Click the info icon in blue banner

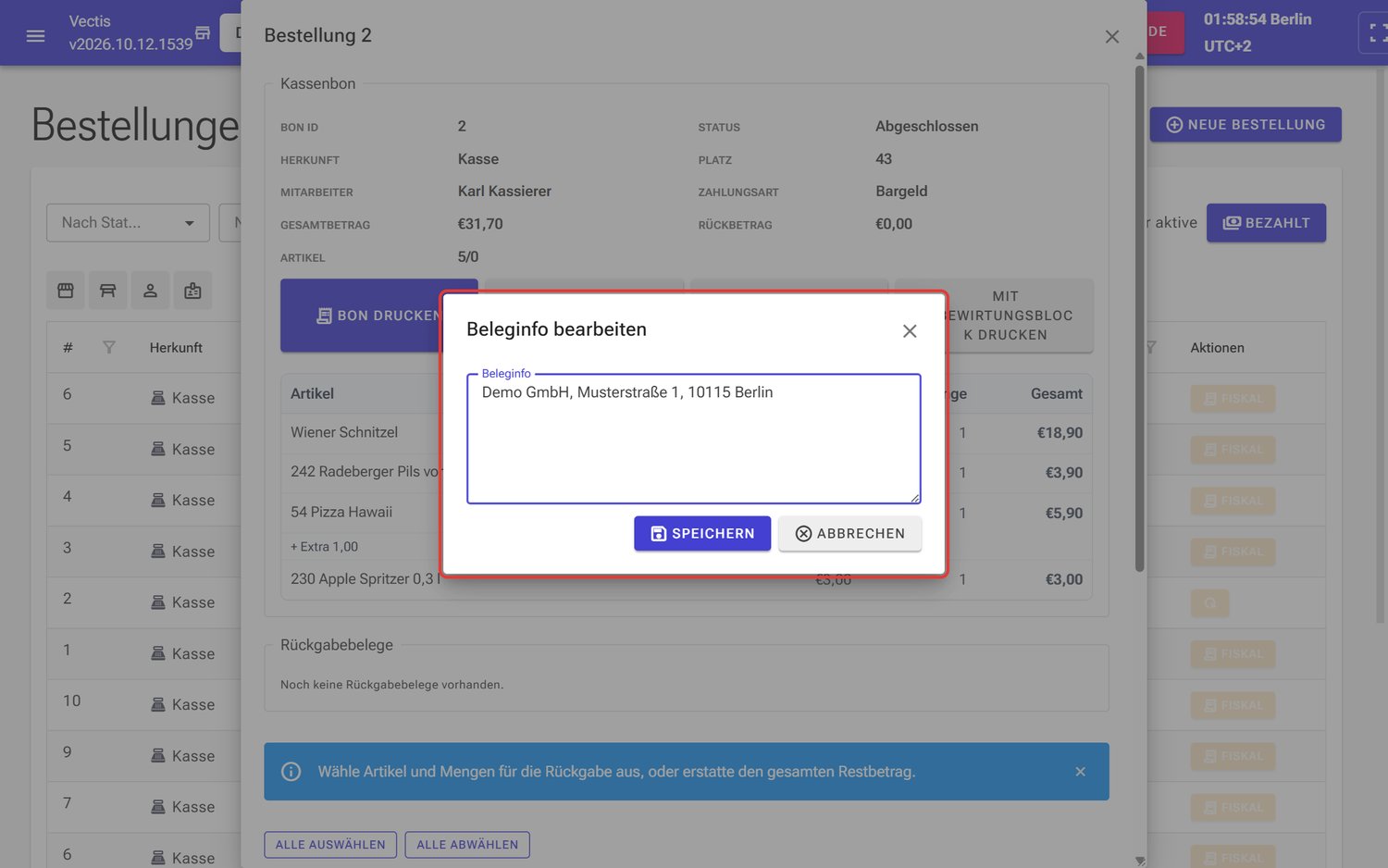[x=291, y=772]
